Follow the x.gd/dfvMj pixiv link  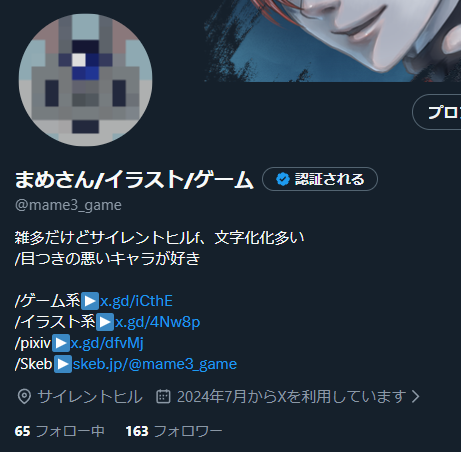pyautogui.click(x=107, y=343)
